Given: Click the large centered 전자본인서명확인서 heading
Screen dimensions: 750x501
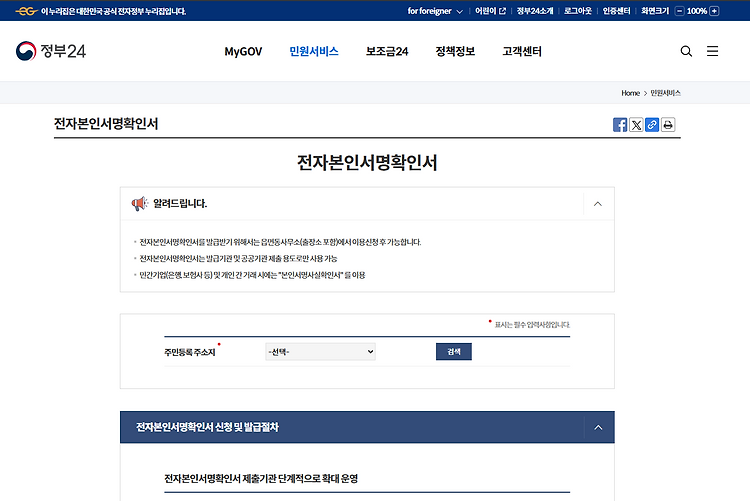Looking at the screenshot, I should pos(367,163).
